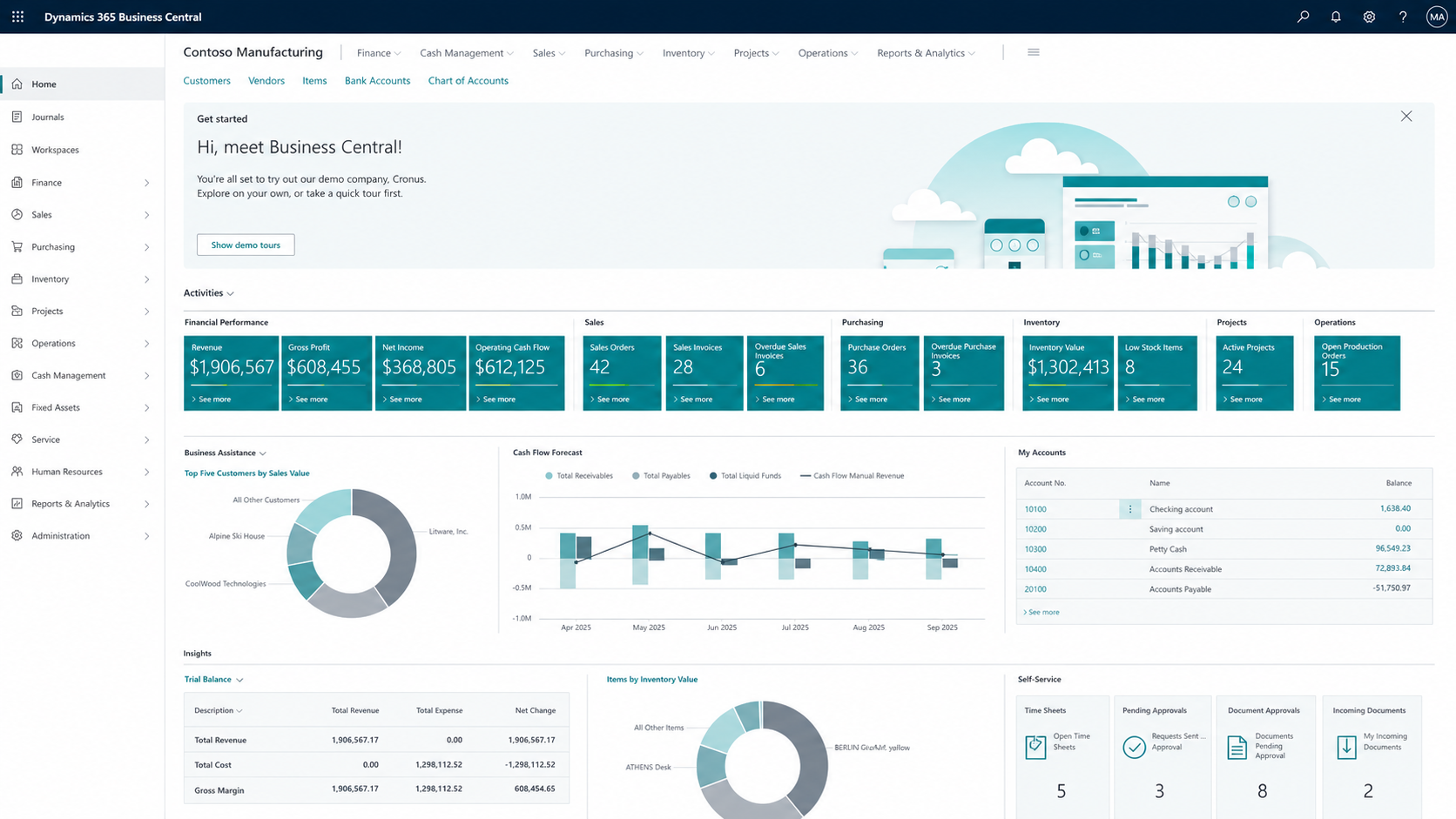Click the Workspaces sidebar icon

[x=17, y=150]
